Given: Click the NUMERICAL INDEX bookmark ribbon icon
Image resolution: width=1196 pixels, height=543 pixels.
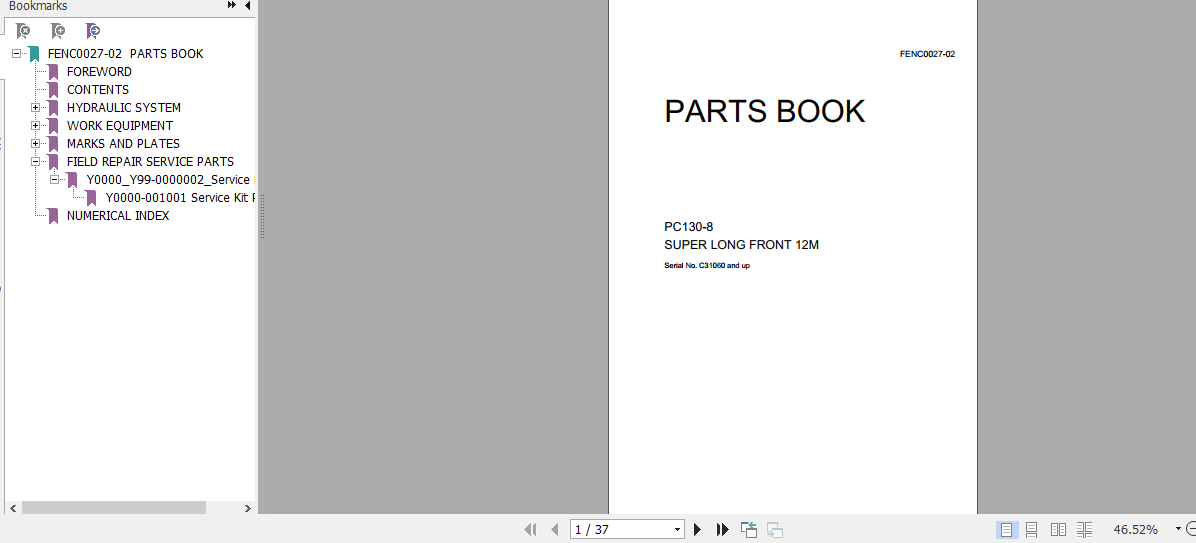Looking at the screenshot, I should [53, 216].
